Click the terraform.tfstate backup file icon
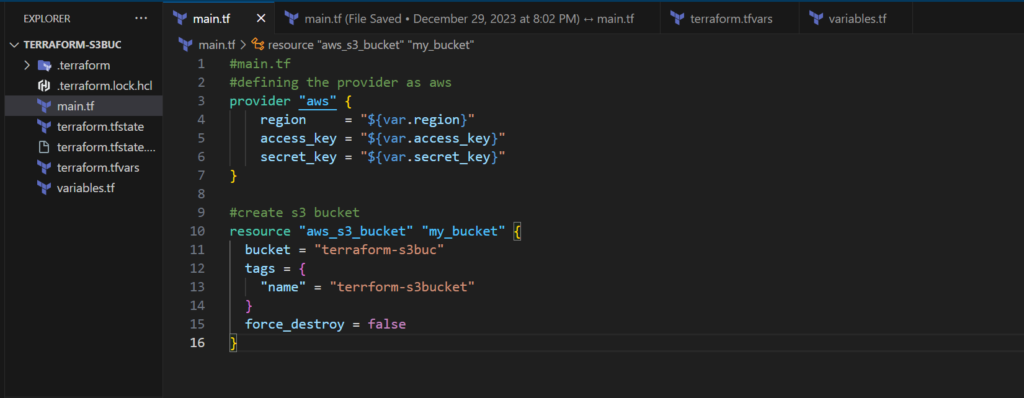Screen dimensions: 1024x398 44,146
